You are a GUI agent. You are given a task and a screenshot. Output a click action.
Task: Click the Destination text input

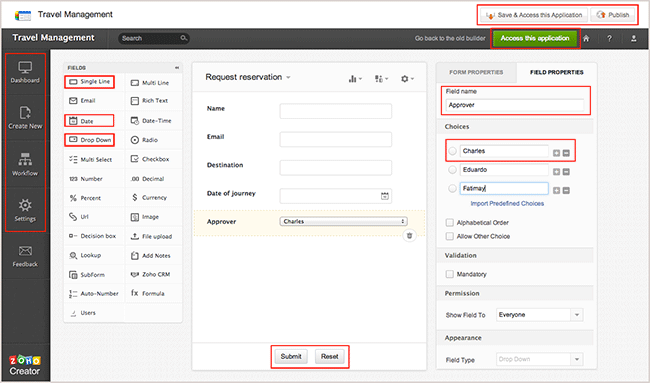tap(335, 168)
